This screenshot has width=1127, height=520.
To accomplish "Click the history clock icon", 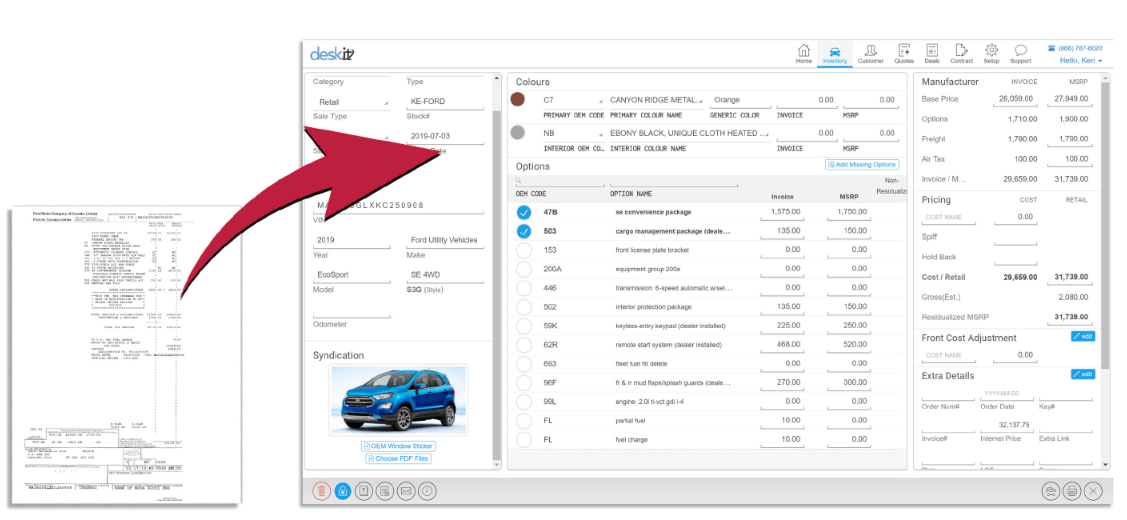I will tap(427, 491).
